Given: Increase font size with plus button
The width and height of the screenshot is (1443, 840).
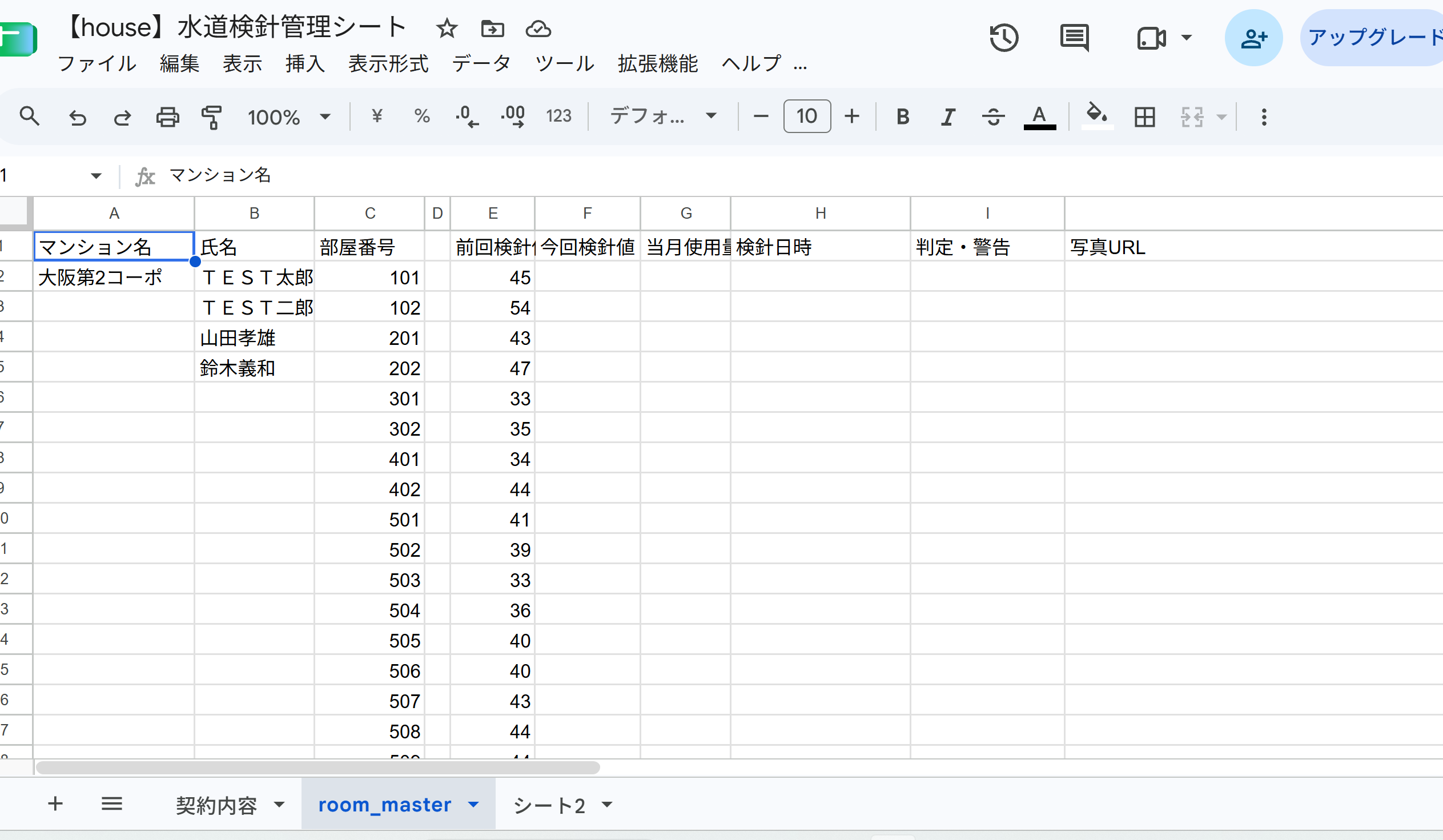Looking at the screenshot, I should tap(852, 116).
